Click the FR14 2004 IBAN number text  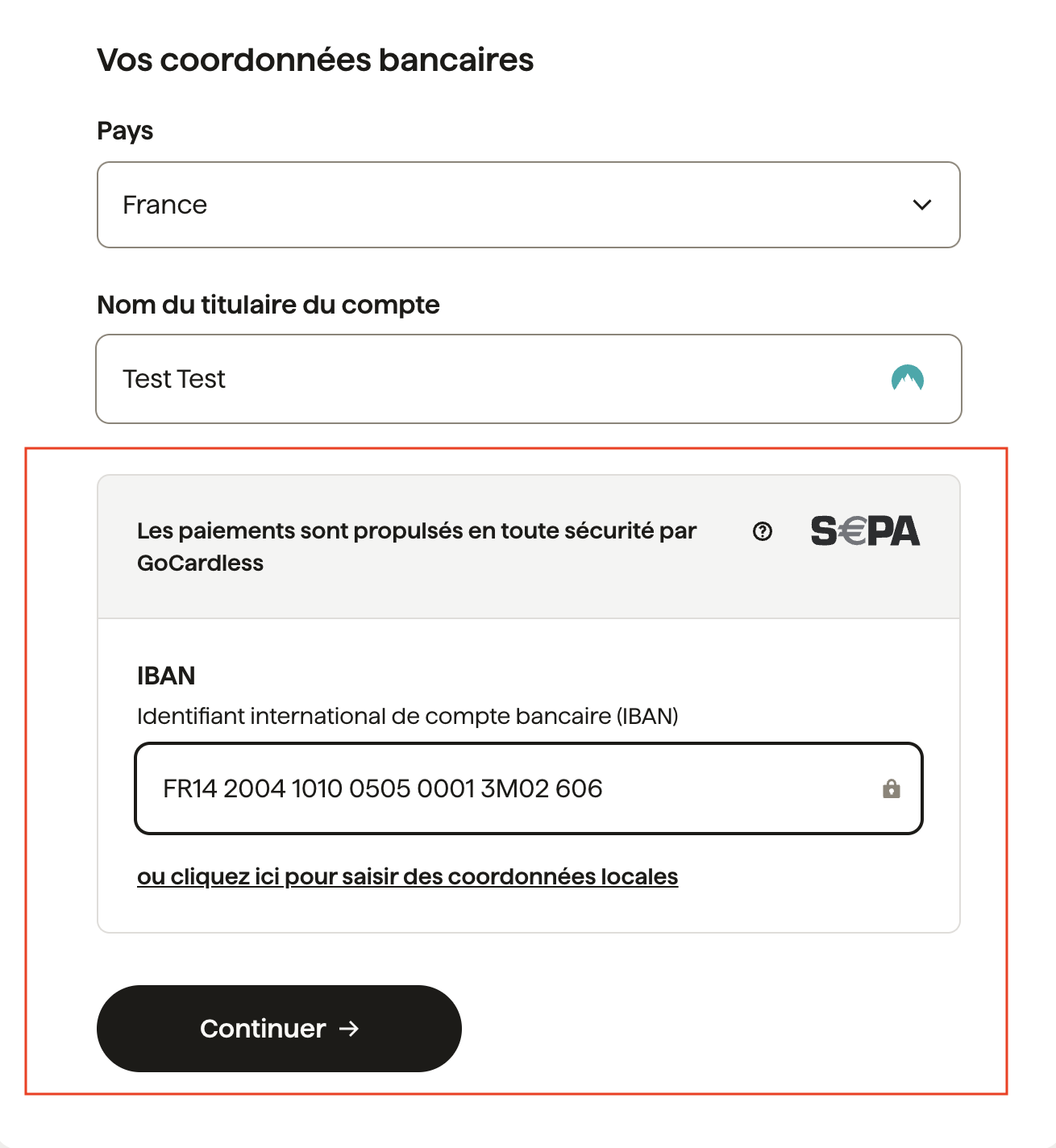coord(382,788)
